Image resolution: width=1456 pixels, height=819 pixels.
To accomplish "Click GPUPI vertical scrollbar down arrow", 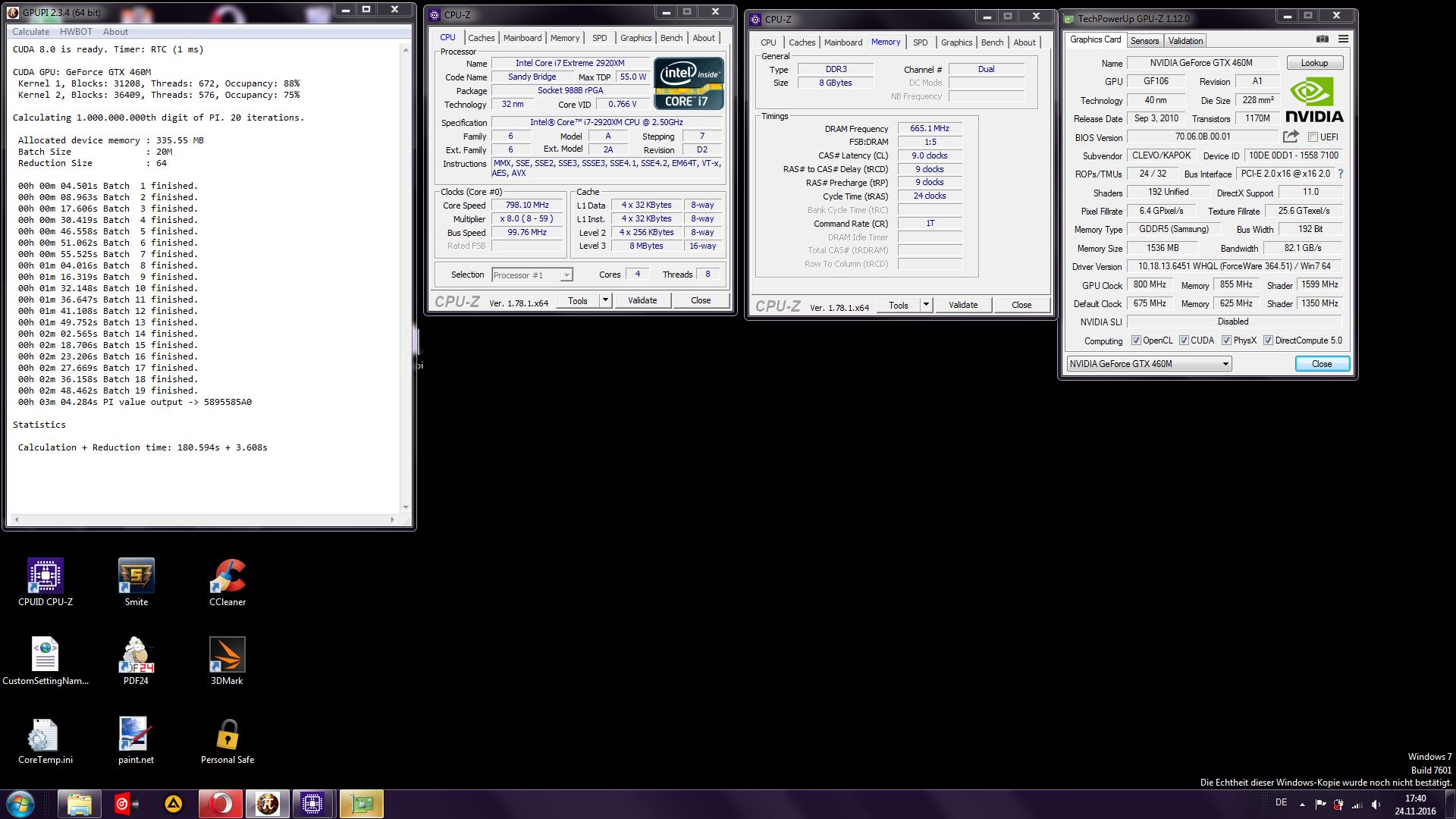I will click(405, 507).
